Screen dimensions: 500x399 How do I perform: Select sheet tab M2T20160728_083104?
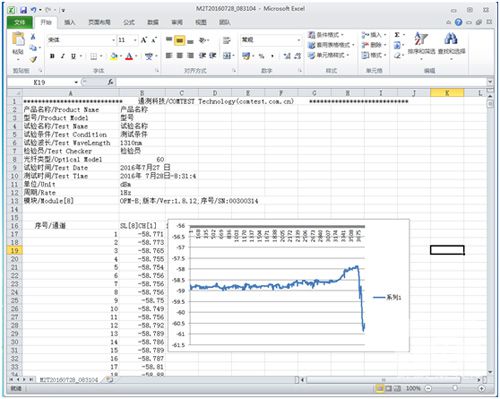tap(69, 379)
